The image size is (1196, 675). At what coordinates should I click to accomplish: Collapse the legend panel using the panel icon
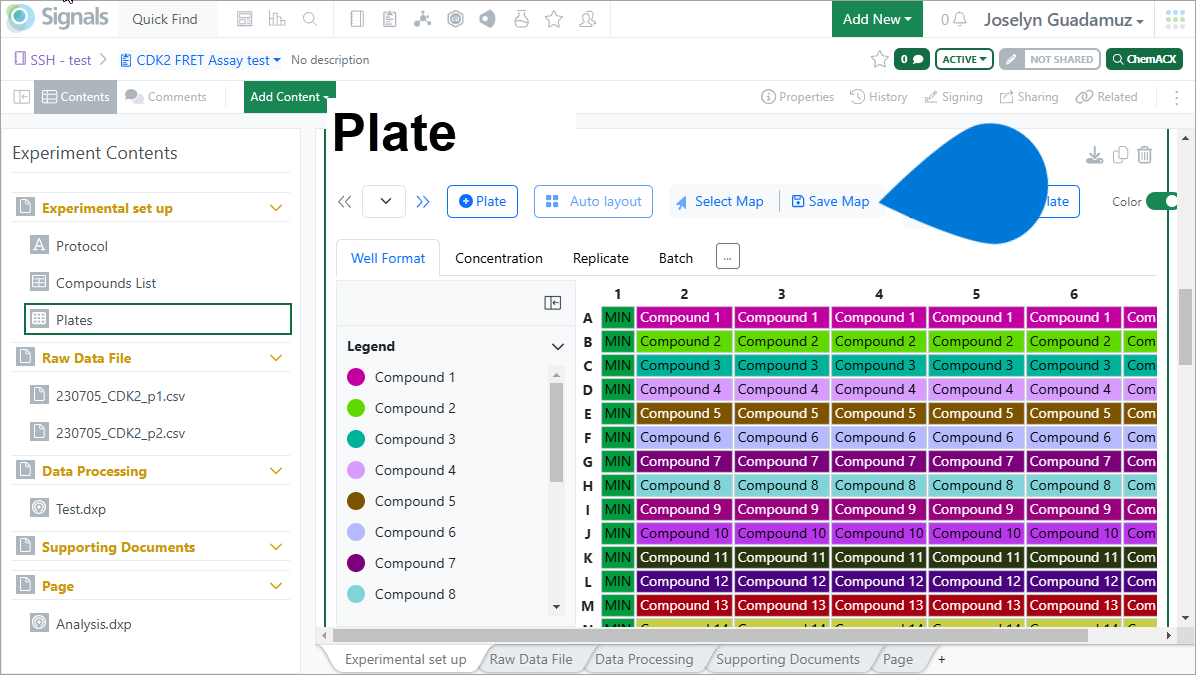tap(553, 303)
